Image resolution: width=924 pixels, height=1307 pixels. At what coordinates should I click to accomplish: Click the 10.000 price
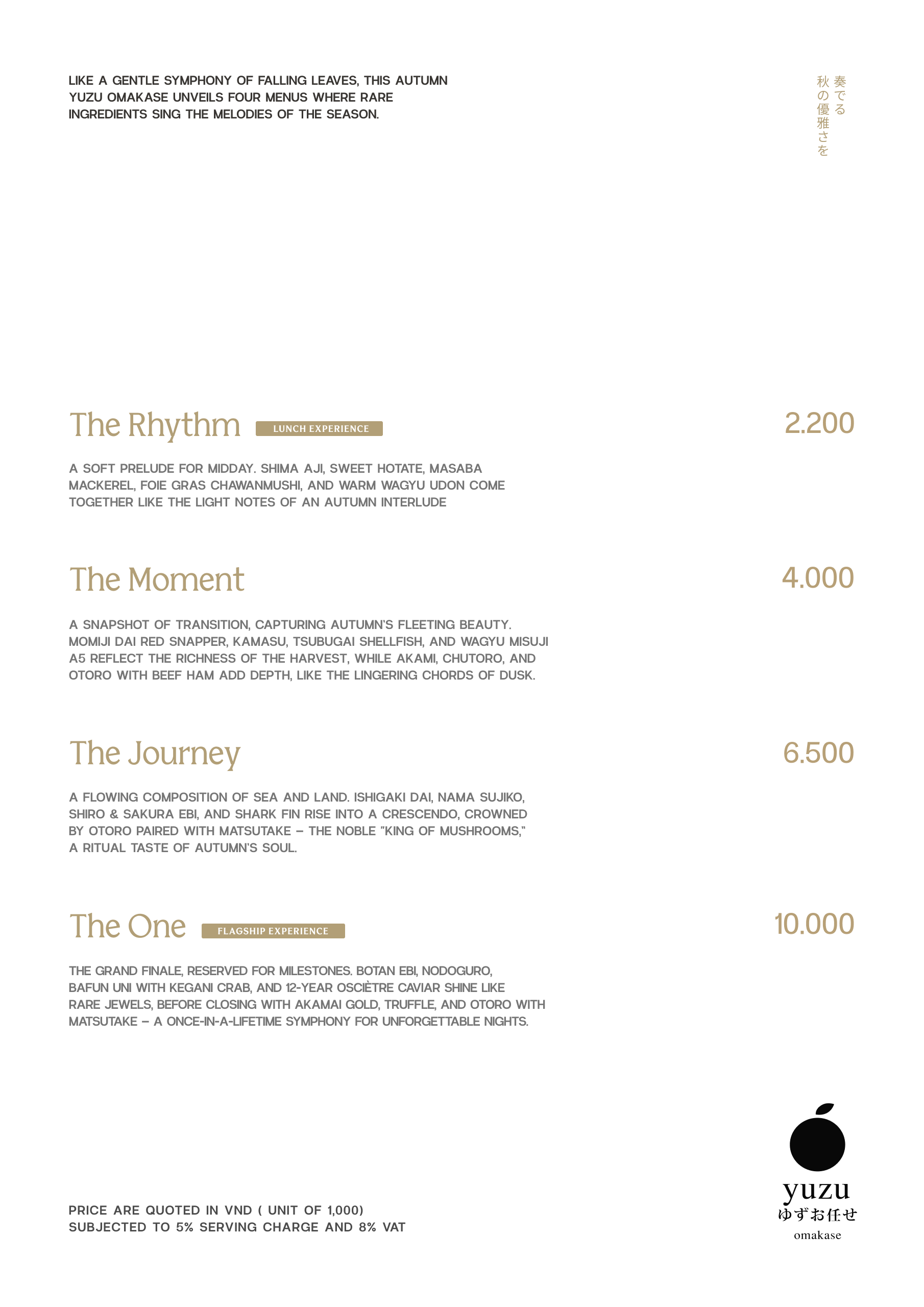tap(814, 924)
